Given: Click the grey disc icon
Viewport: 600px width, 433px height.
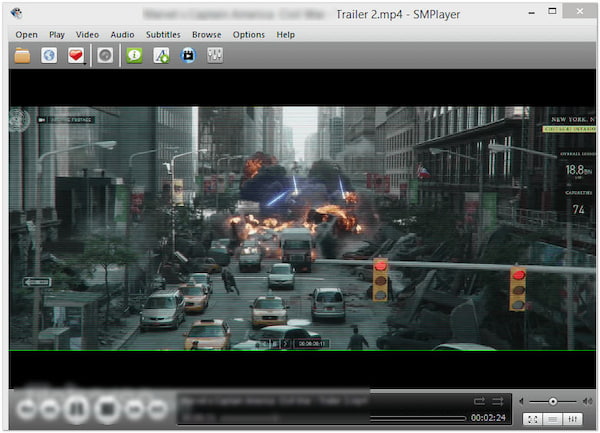Looking at the screenshot, I should 105,55.
